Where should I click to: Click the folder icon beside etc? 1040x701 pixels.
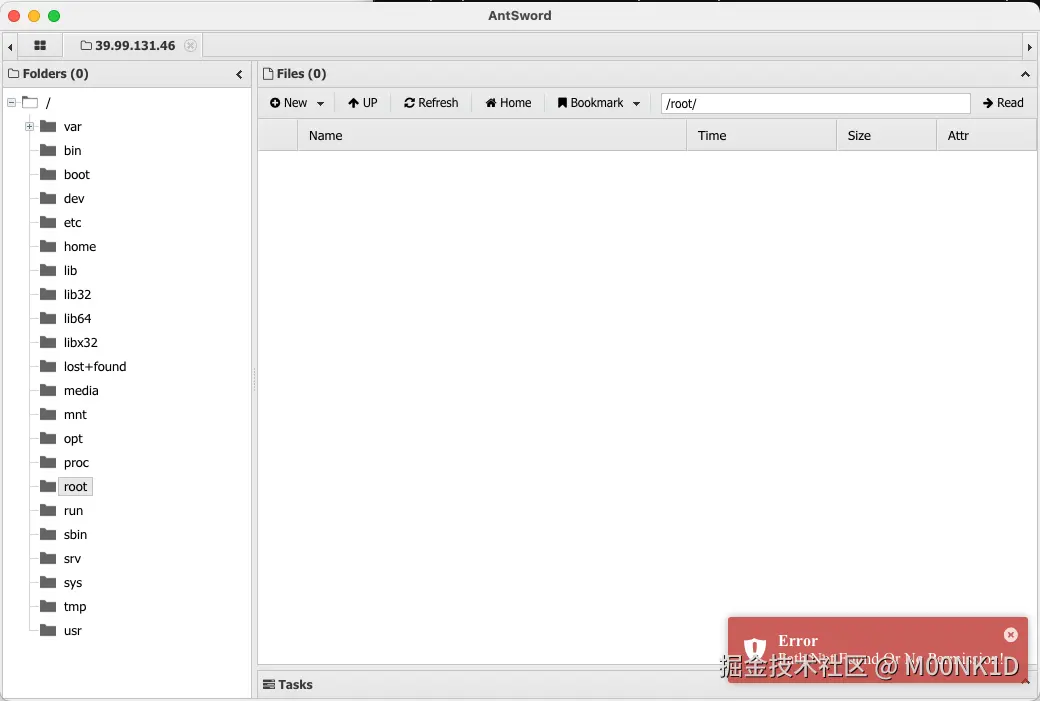click(x=48, y=222)
